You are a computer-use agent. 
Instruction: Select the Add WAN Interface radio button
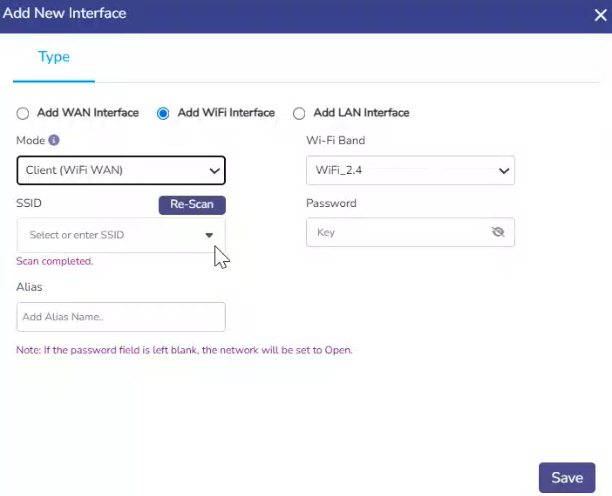(x=23, y=114)
